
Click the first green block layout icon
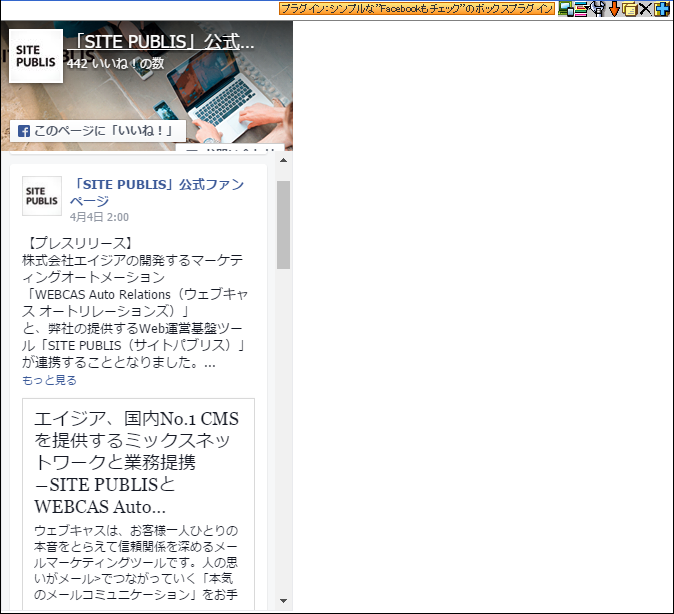566,9
